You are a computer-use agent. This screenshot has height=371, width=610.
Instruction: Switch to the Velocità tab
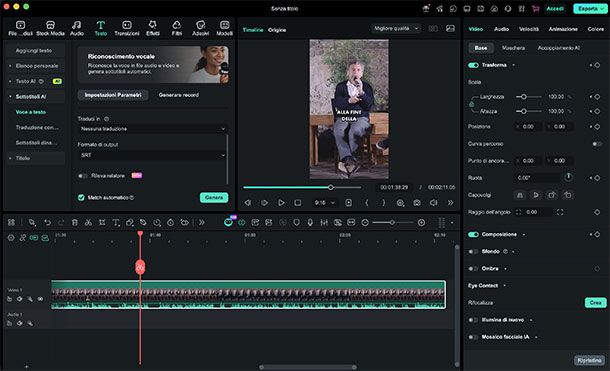click(x=529, y=29)
